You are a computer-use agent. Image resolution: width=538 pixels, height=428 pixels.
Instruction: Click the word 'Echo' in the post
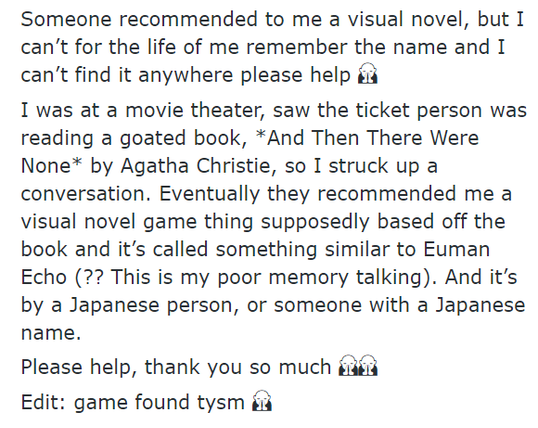click(44, 277)
